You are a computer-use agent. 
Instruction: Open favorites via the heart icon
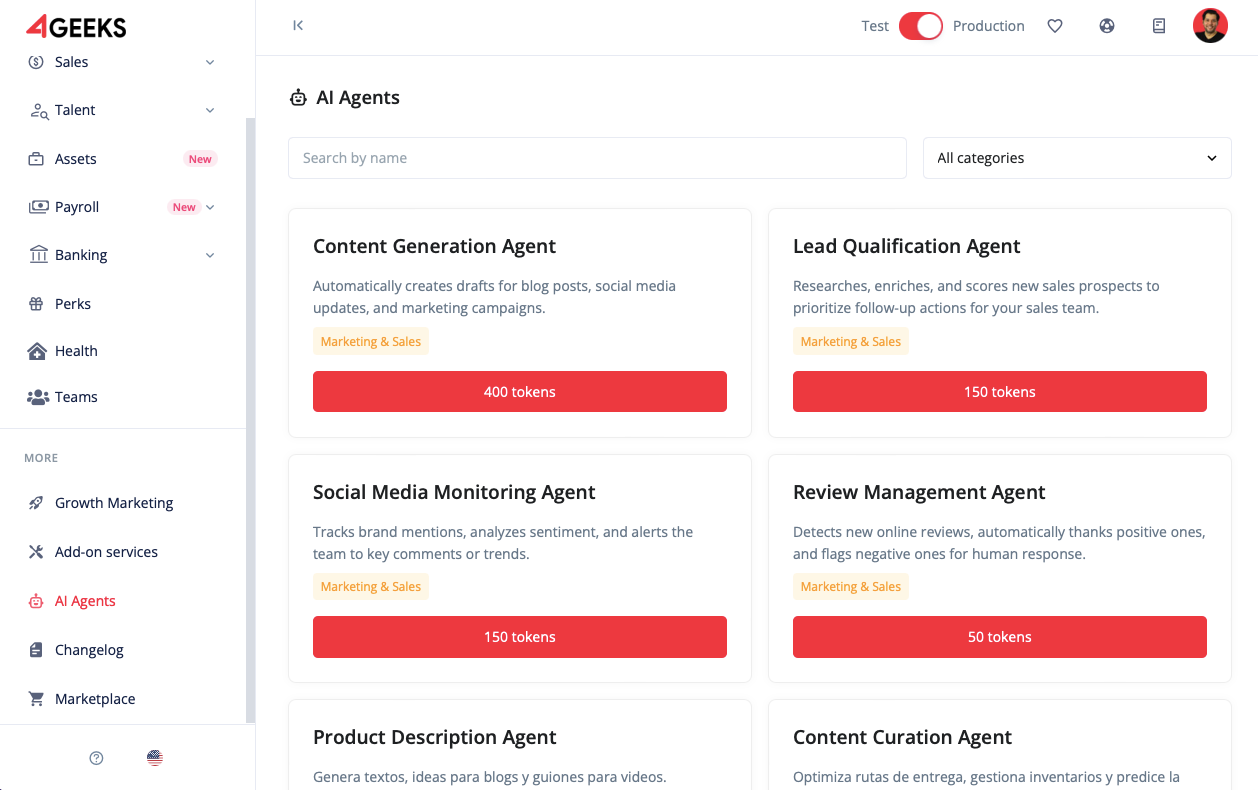[1055, 26]
